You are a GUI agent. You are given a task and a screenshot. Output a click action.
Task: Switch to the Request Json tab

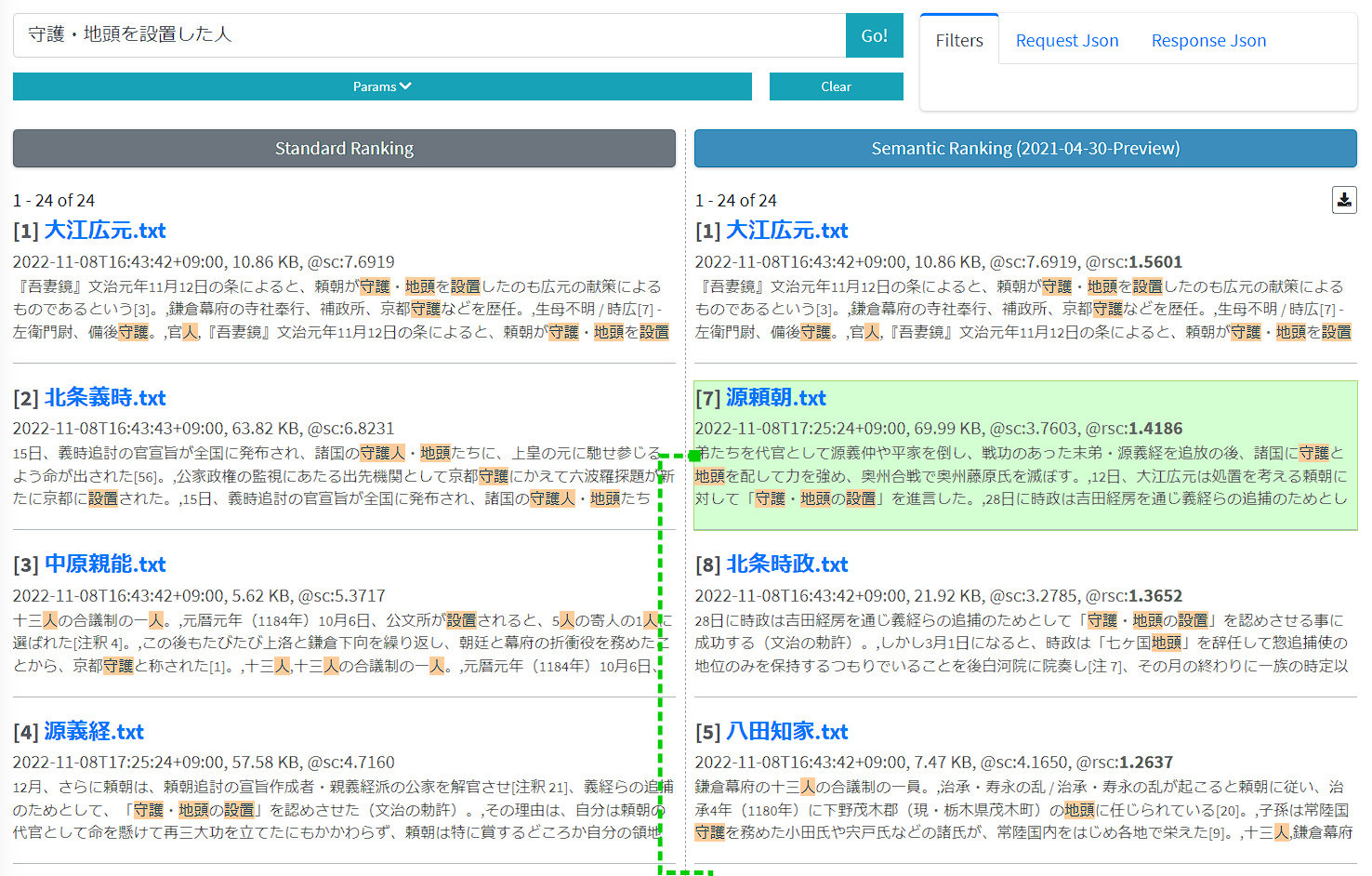tap(1067, 40)
